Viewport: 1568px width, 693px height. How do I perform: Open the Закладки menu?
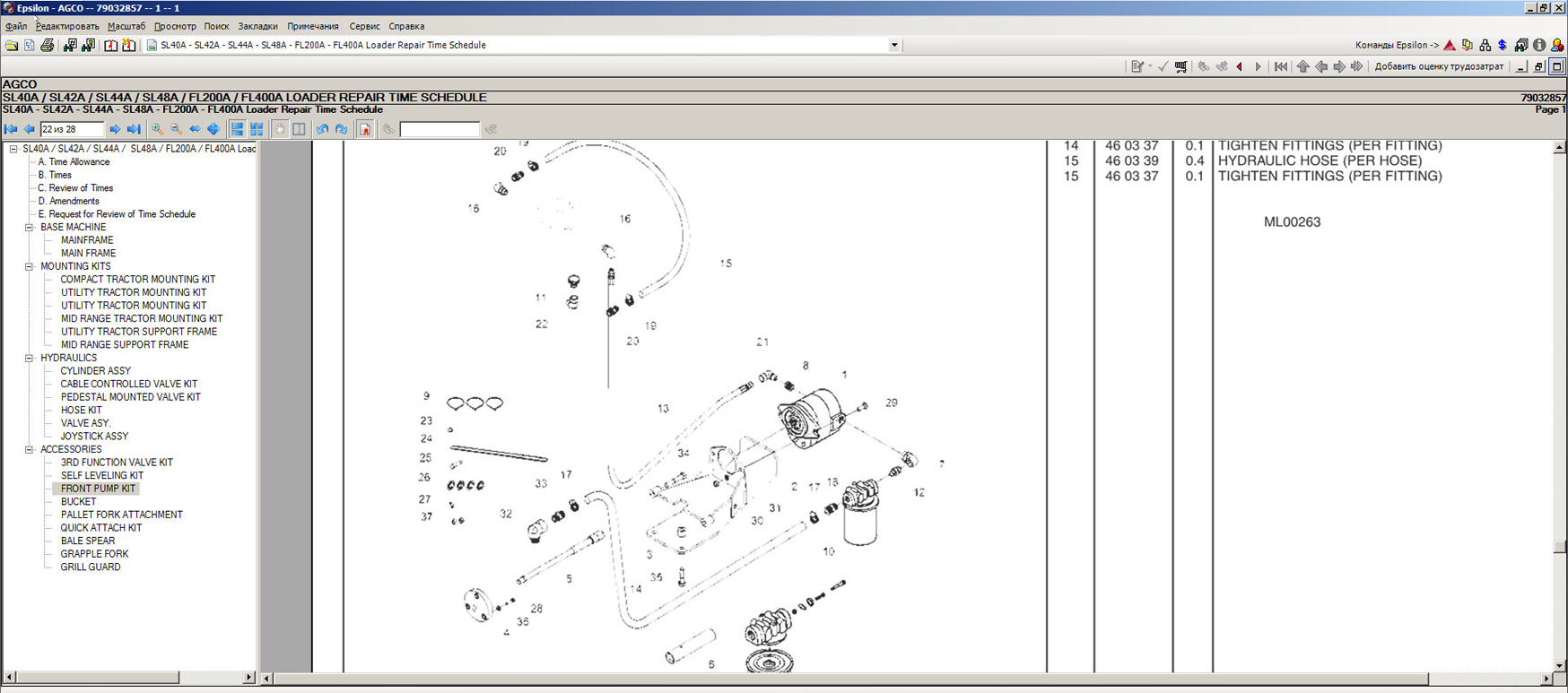click(x=257, y=26)
